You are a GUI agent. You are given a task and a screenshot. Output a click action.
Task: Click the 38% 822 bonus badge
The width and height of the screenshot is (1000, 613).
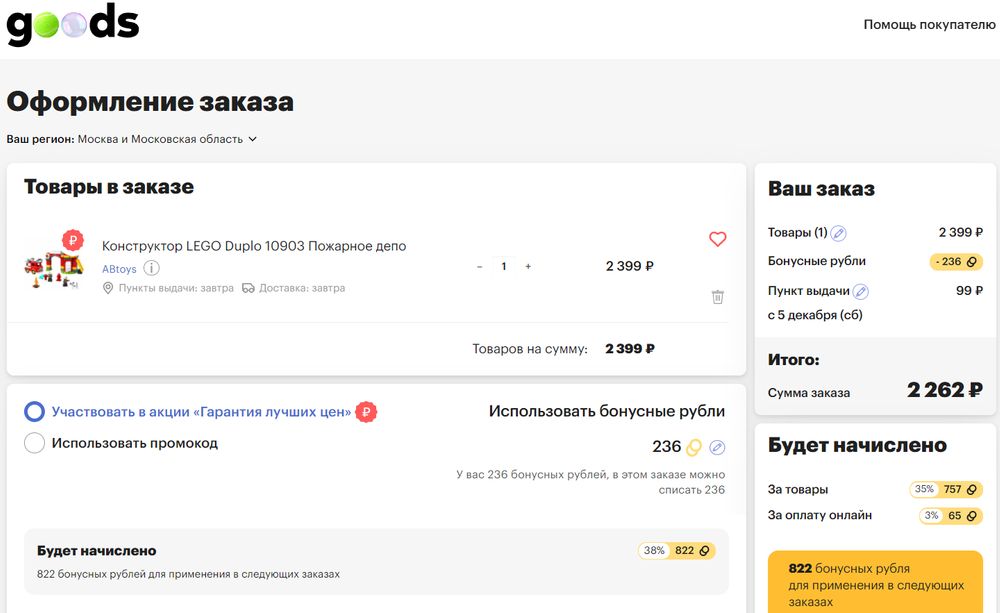click(677, 551)
